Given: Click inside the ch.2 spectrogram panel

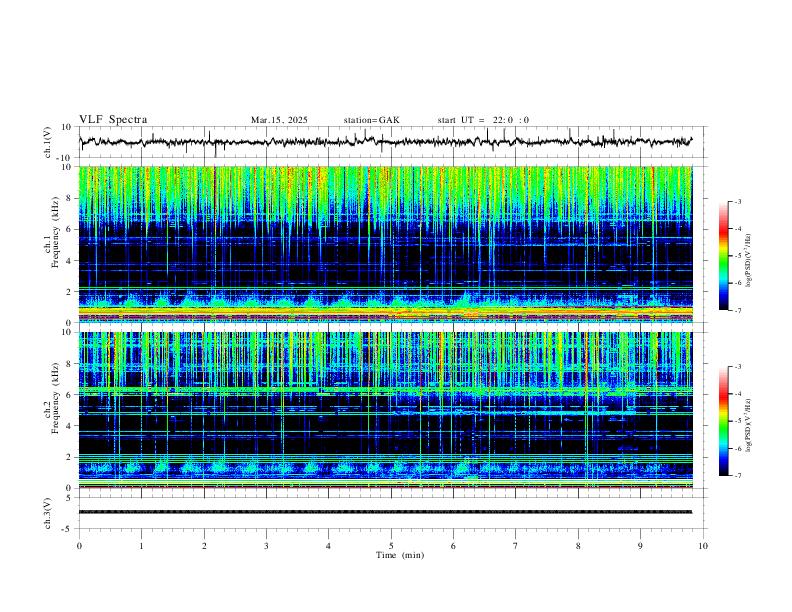Looking at the screenshot, I should (x=385, y=410).
